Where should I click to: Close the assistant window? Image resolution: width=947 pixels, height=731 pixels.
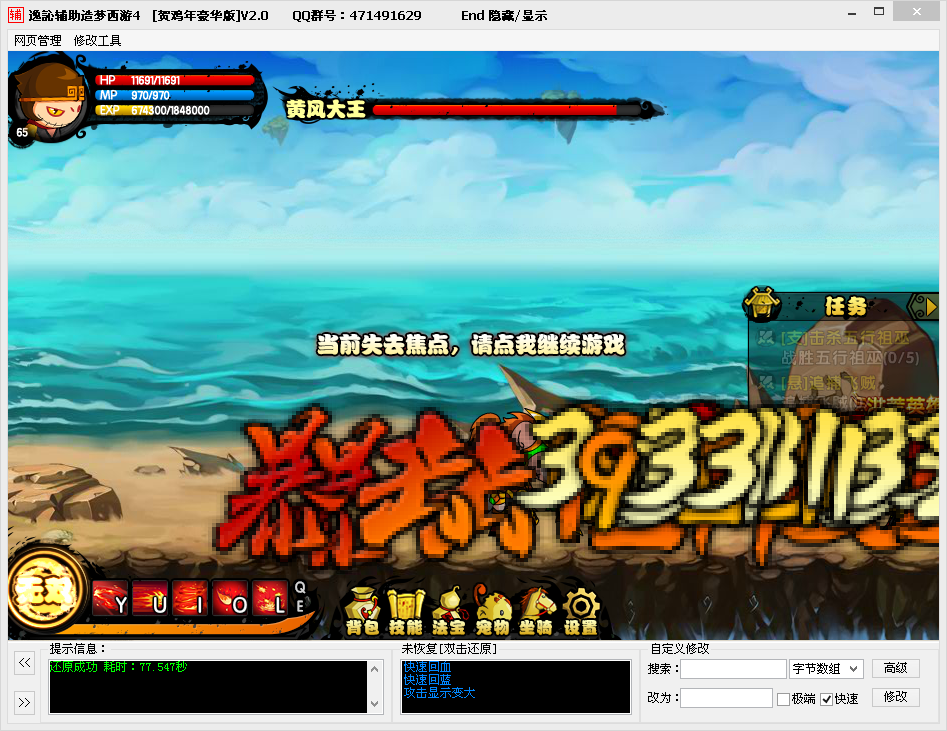coord(917,11)
